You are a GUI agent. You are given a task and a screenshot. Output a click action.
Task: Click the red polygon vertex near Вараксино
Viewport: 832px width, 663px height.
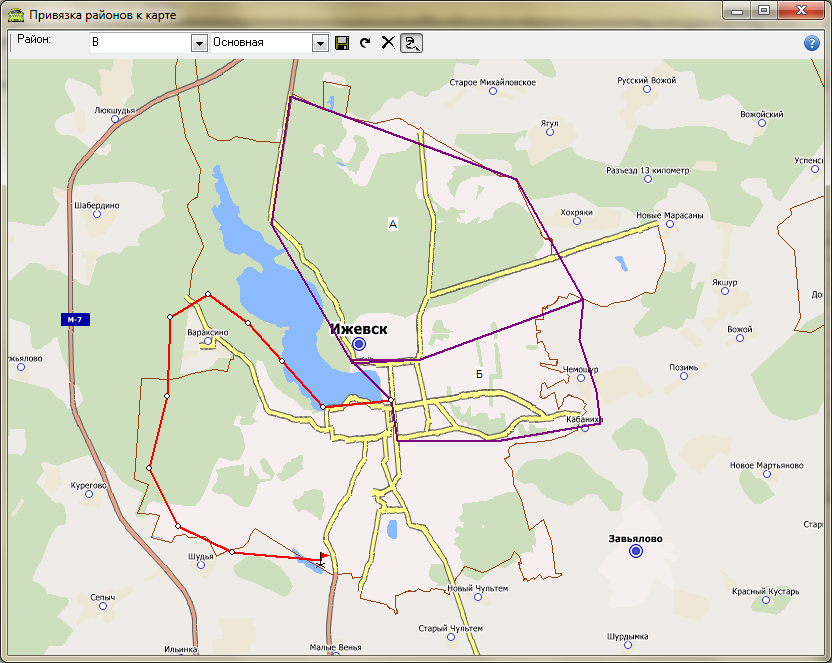pos(208,294)
